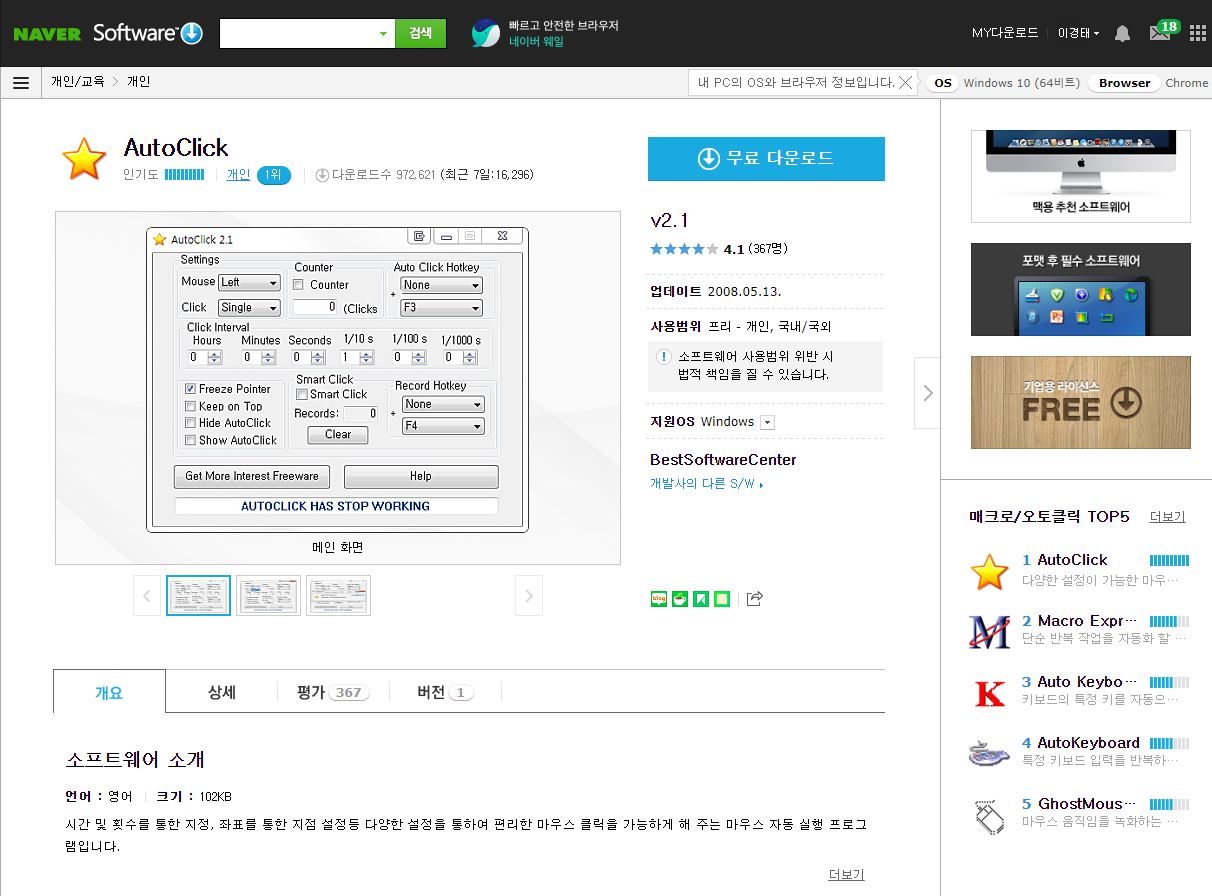Screen dimensions: 1212x896
Task: Click the 개인 category link near popularity
Action: 238,174
